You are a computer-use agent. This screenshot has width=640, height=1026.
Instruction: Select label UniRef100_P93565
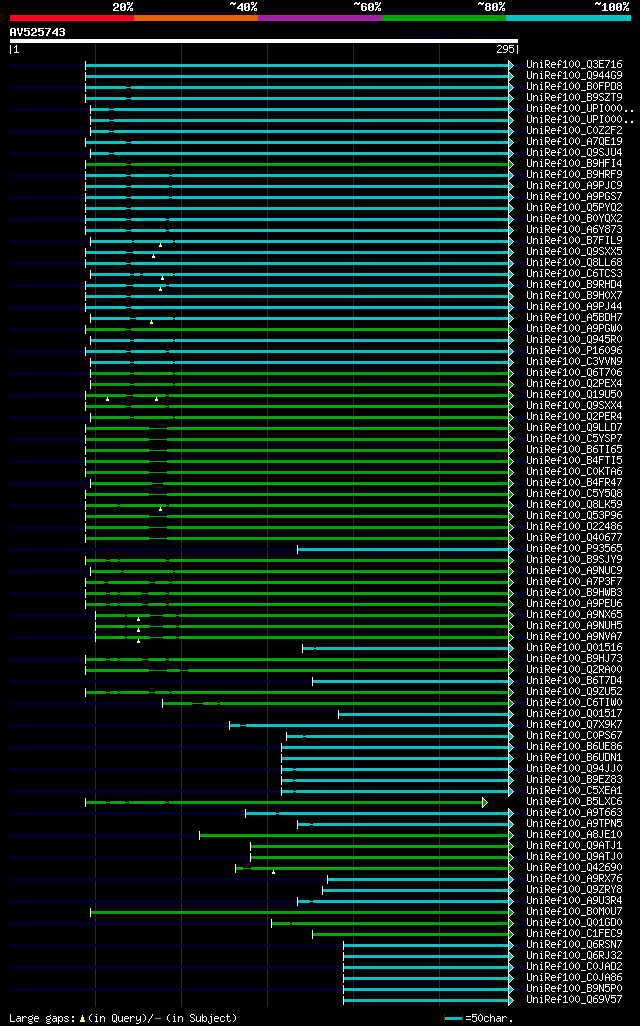575,548
